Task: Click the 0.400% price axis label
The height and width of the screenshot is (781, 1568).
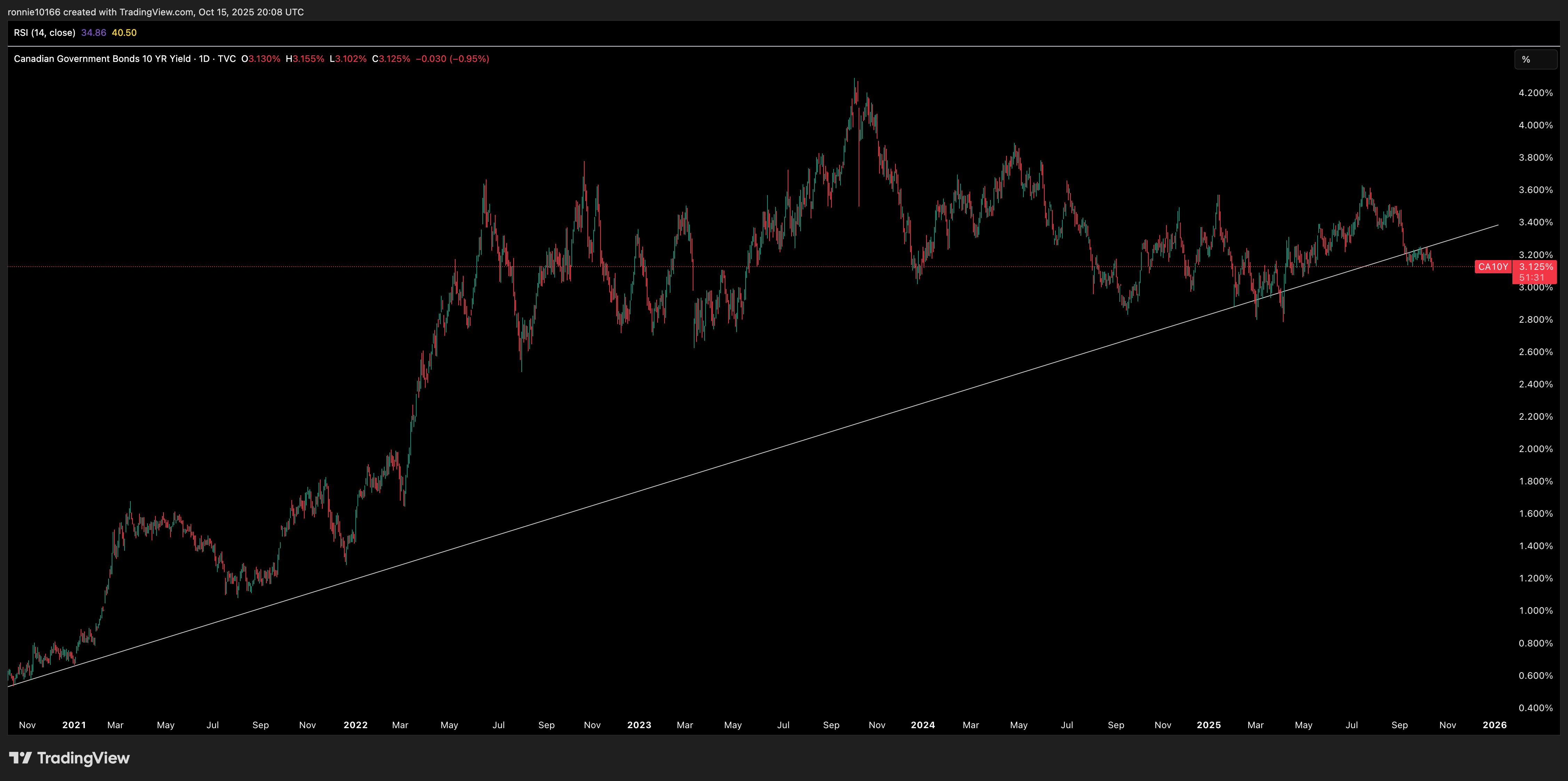Action: tap(1535, 708)
